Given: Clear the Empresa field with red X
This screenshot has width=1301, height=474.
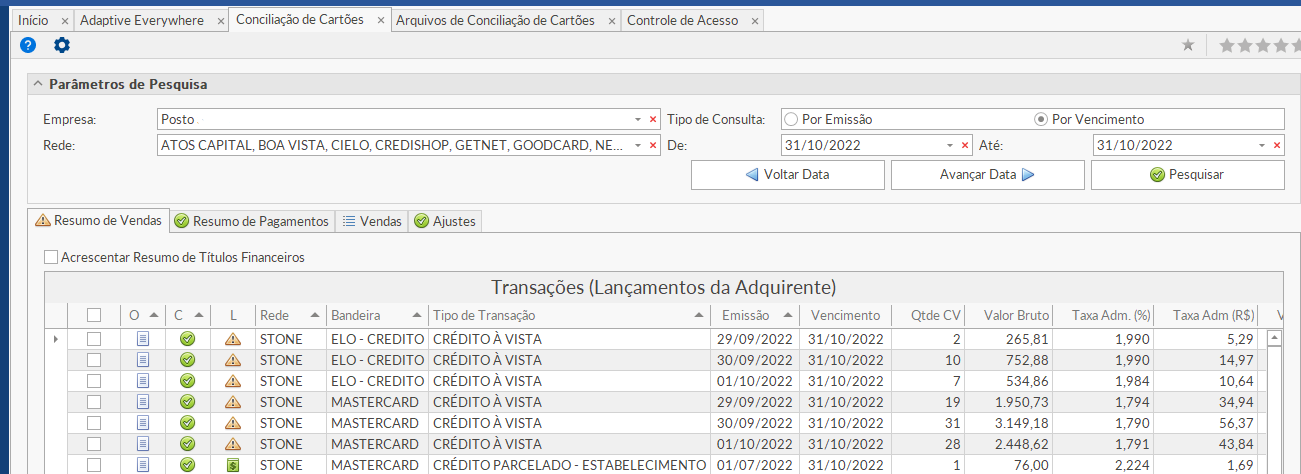Looking at the screenshot, I should (x=653, y=119).
